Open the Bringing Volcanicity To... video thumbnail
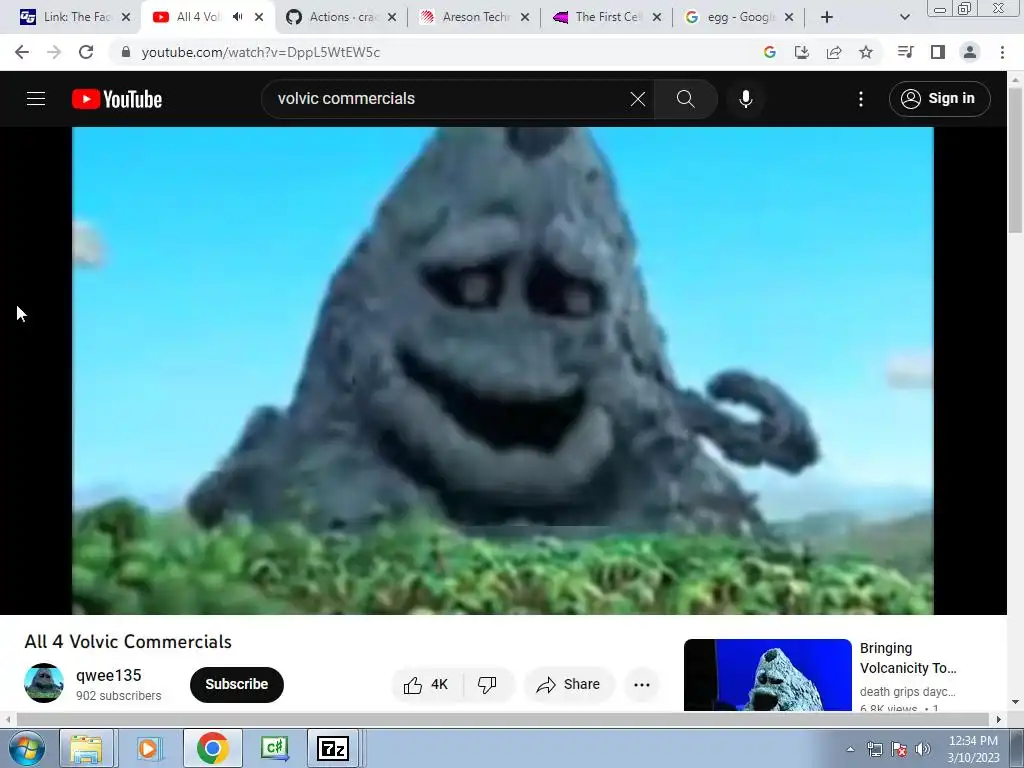 pos(767,675)
